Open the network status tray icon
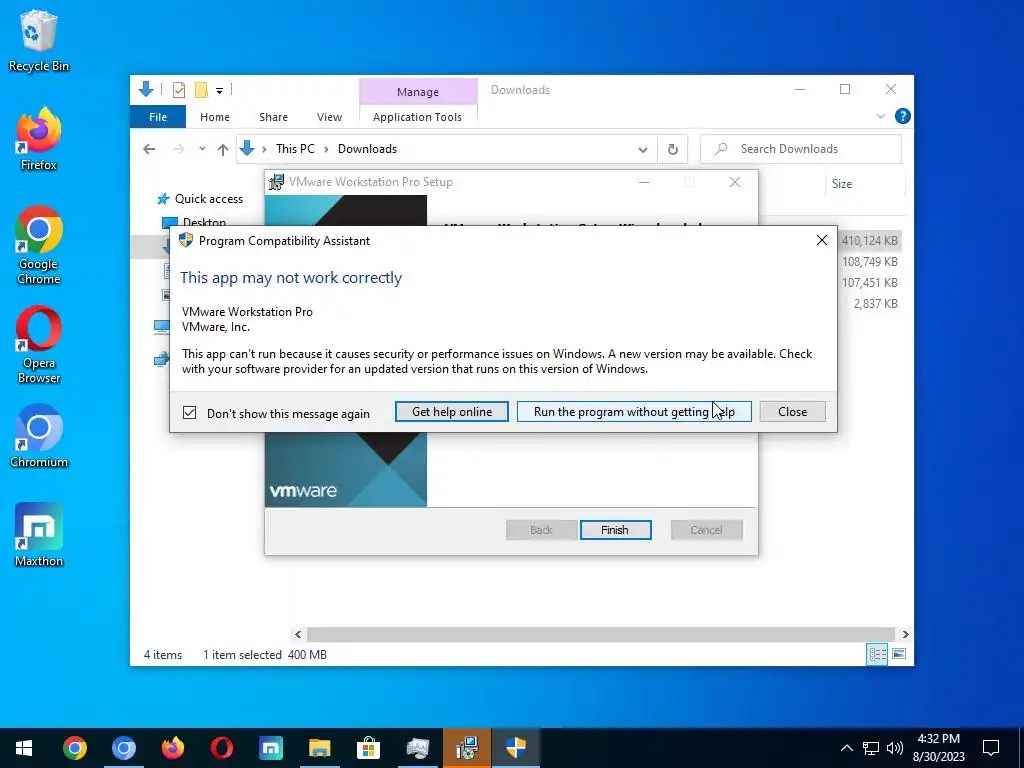Viewport: 1024px width, 768px height. 871,748
